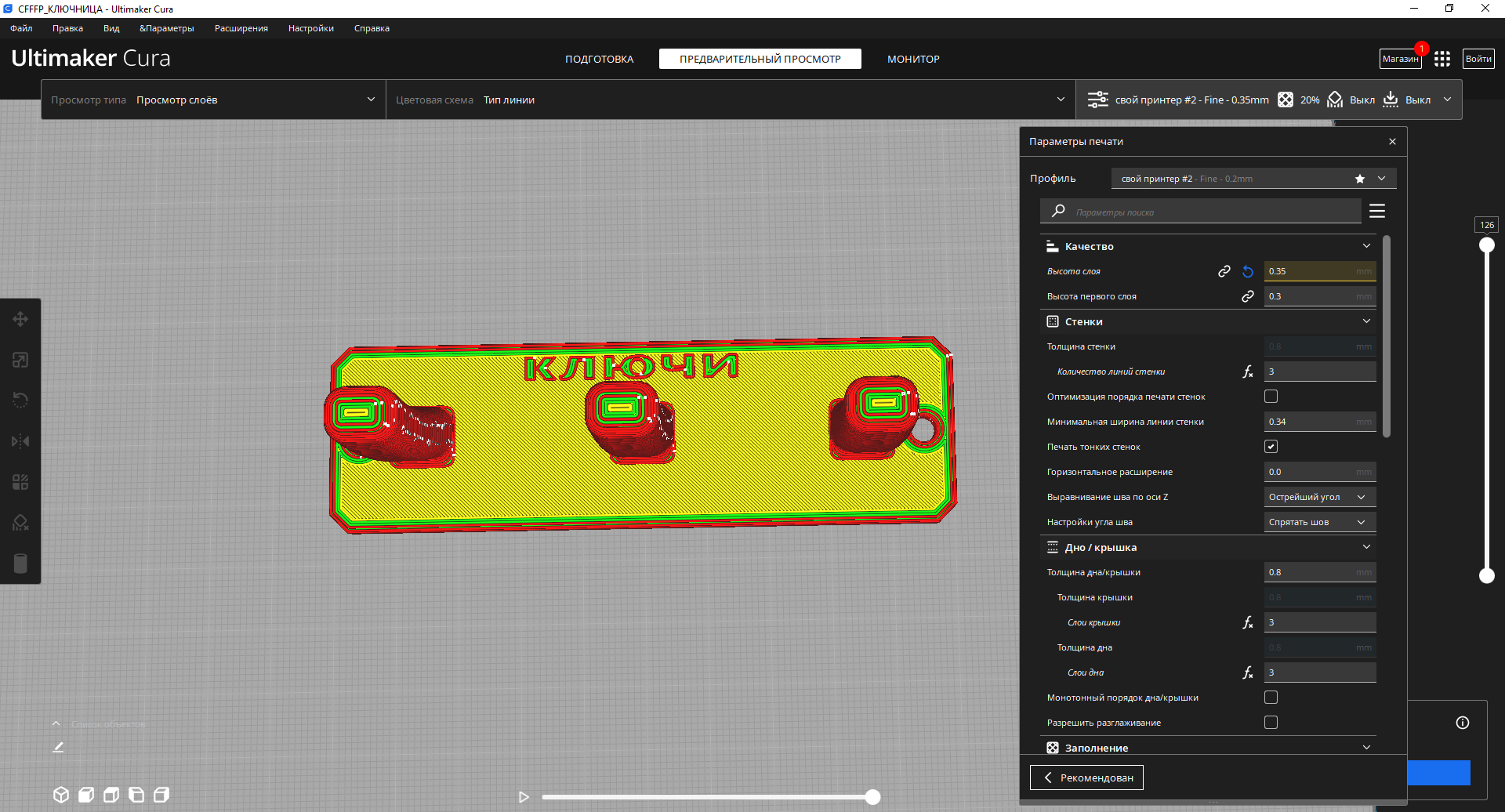Open settings visibility hamburger menu

pos(1377,212)
